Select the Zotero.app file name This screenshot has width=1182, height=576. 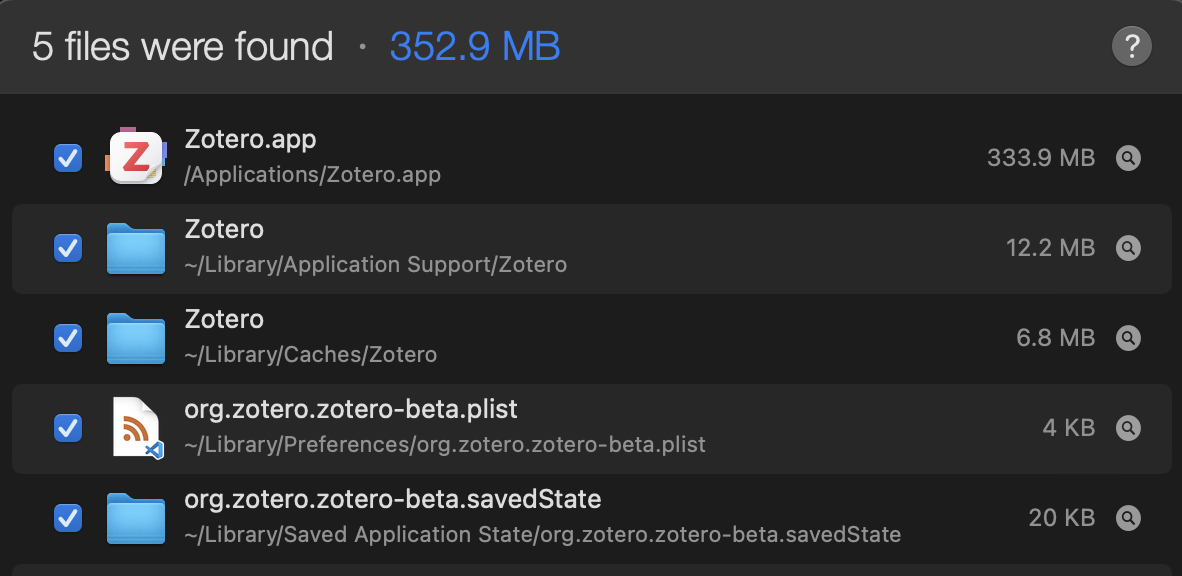pos(250,140)
